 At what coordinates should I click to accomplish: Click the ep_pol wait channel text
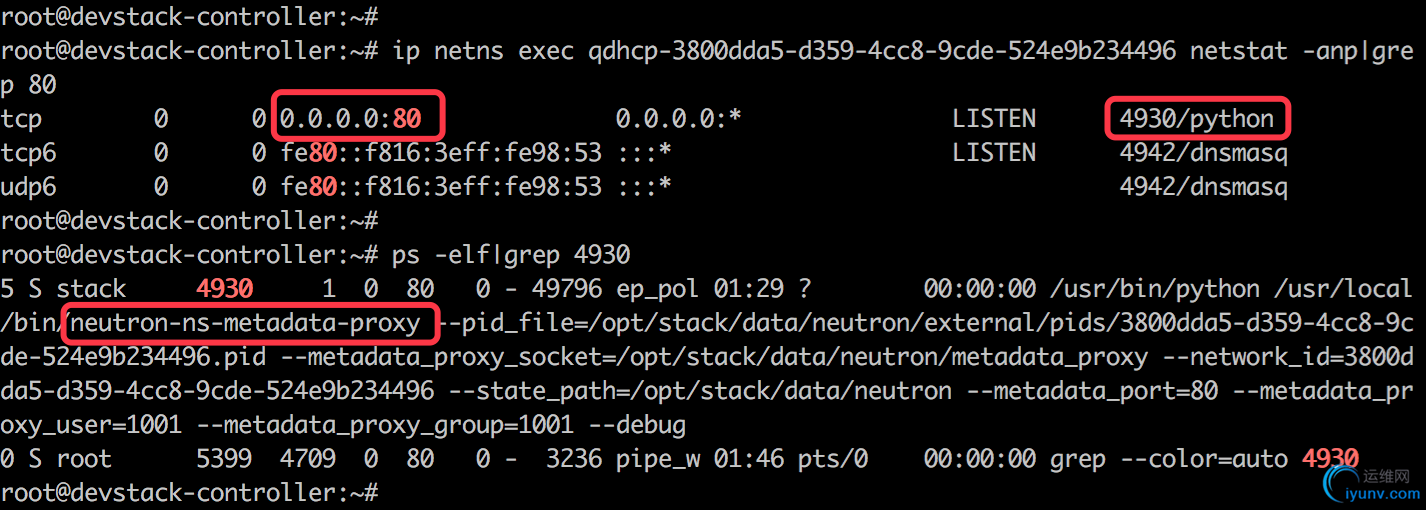(657, 289)
